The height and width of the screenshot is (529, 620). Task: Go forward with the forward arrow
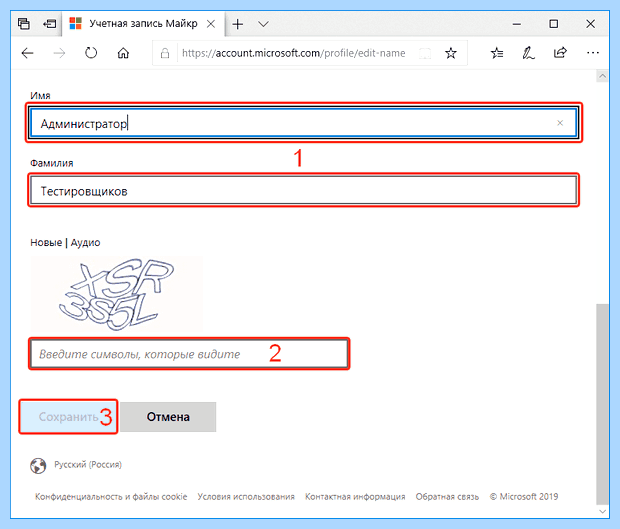pos(59,53)
